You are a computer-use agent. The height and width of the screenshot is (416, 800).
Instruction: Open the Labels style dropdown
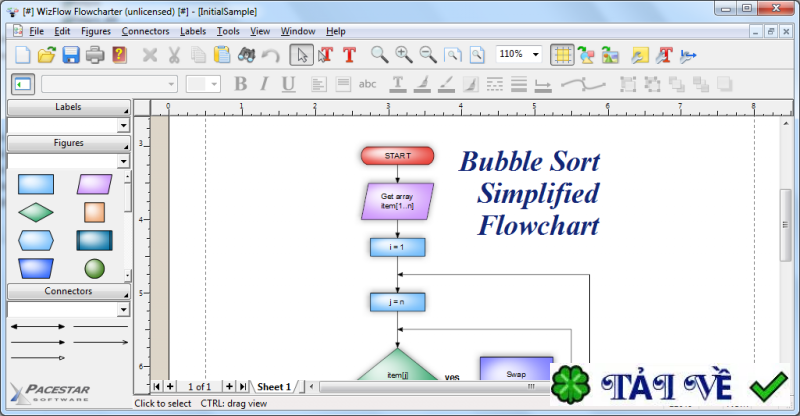[123, 126]
